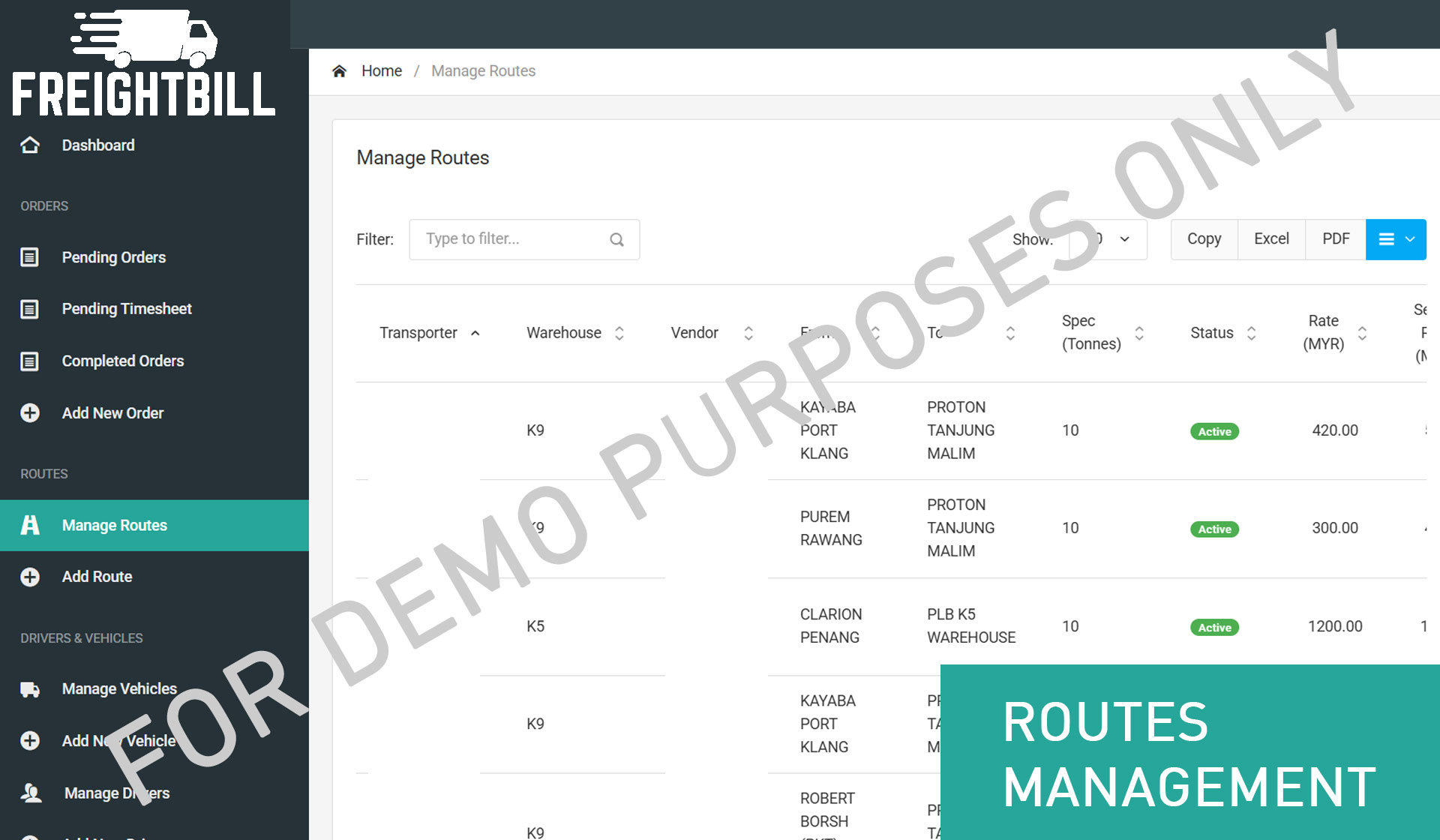
Task: Click Active badge in 420.00 row
Action: (1214, 431)
